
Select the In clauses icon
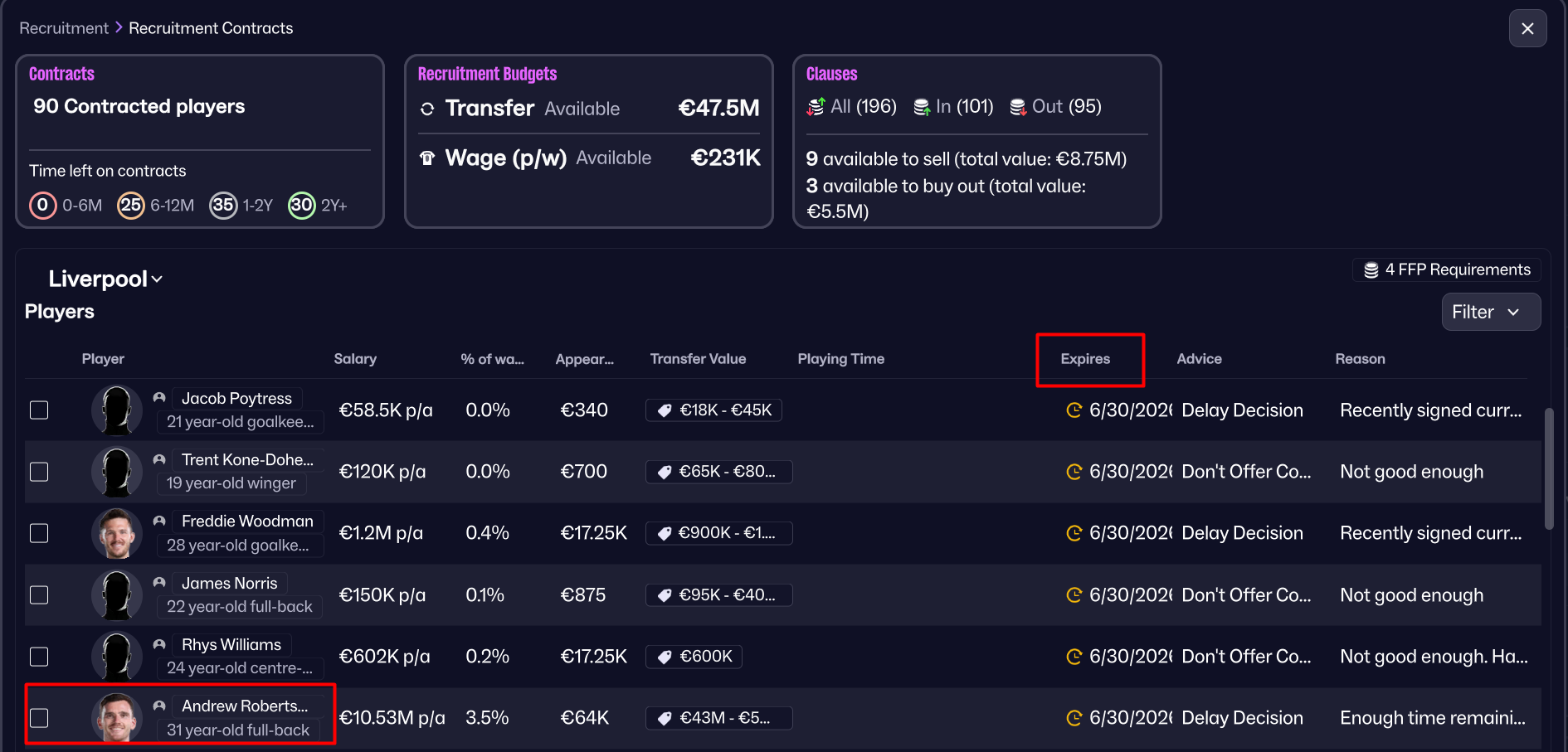pos(922,107)
